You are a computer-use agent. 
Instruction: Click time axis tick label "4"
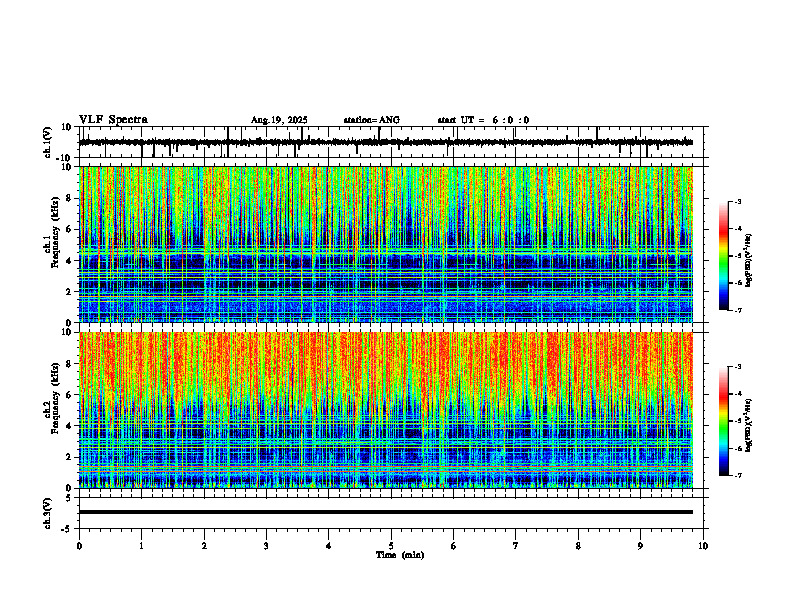pyautogui.click(x=329, y=546)
